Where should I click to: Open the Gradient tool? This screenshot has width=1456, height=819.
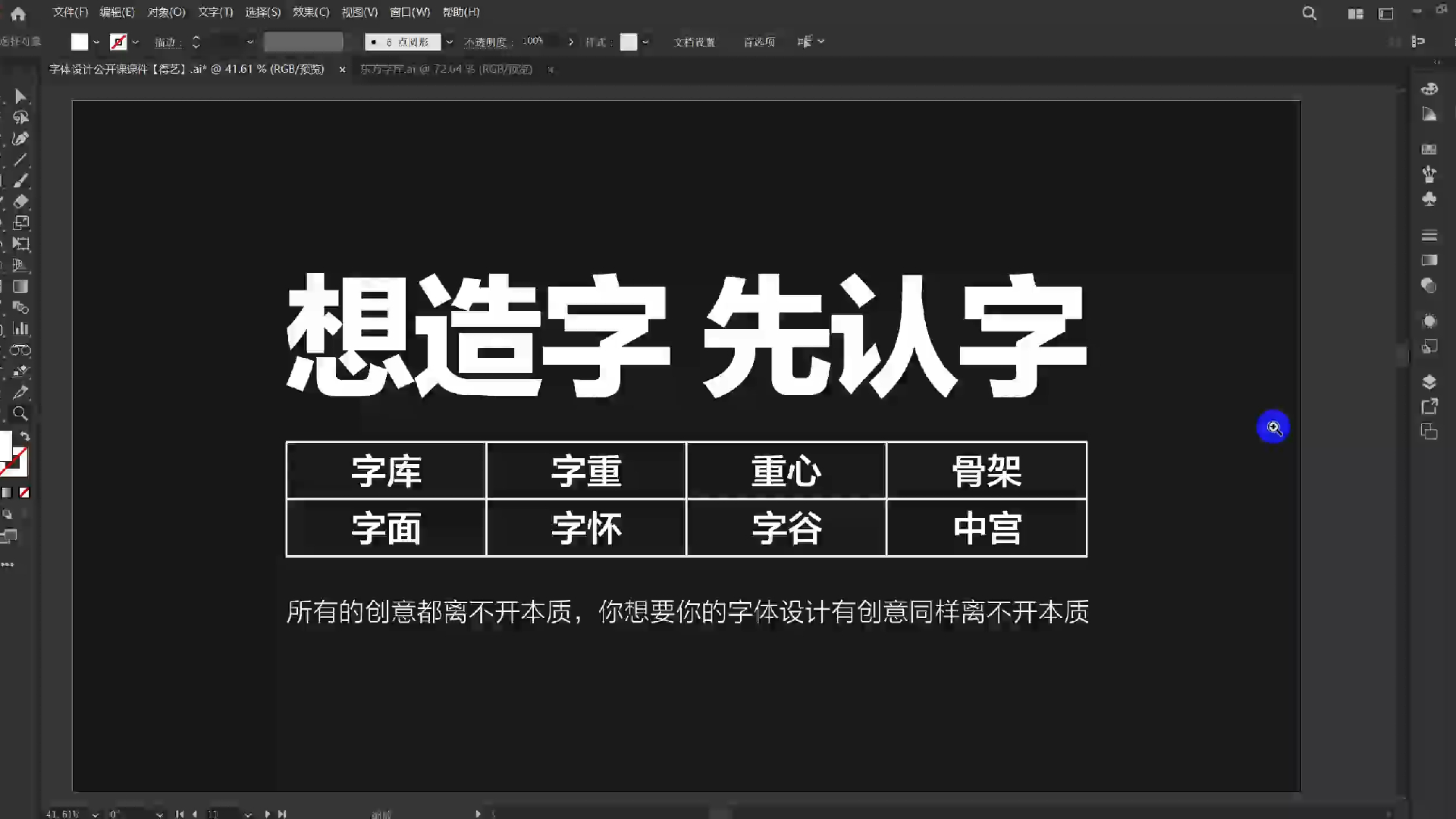[21, 287]
